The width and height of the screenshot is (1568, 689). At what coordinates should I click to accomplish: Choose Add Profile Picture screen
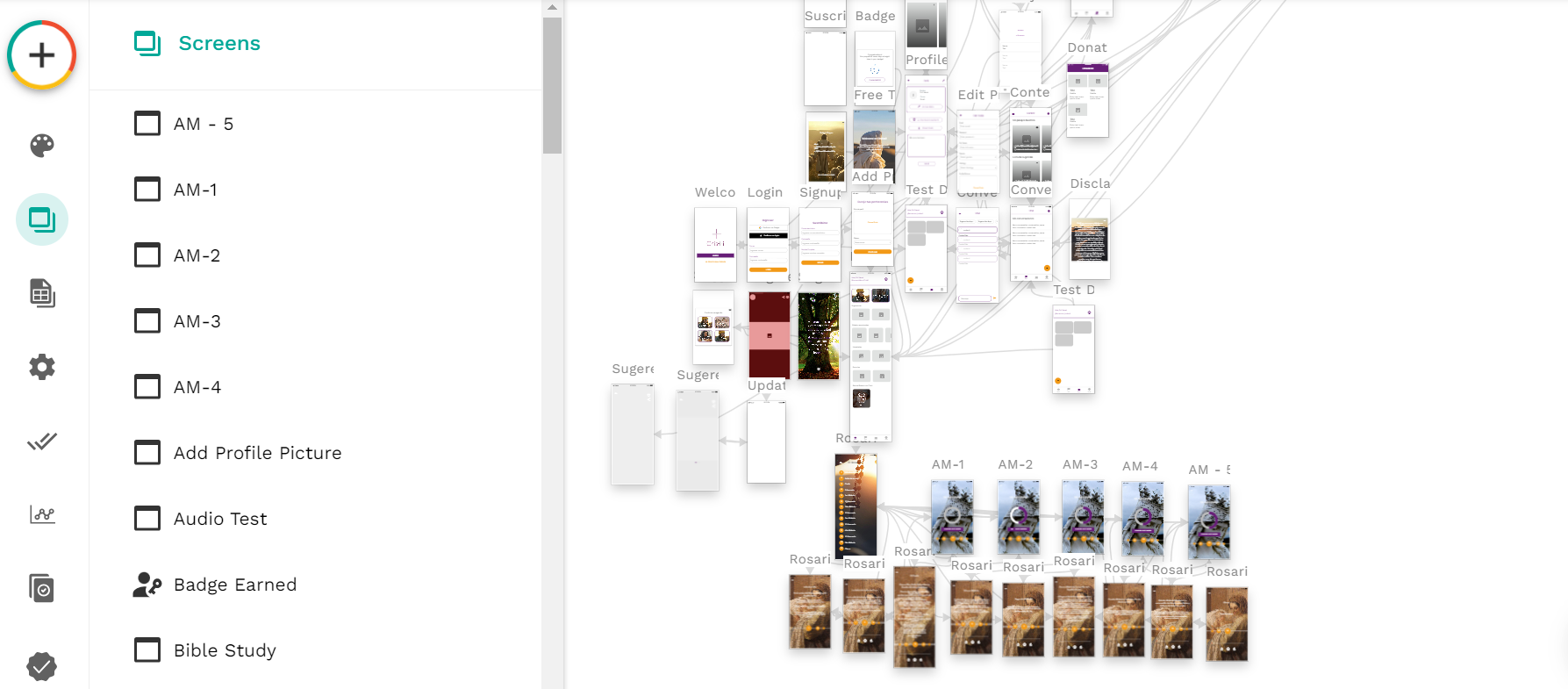257,453
